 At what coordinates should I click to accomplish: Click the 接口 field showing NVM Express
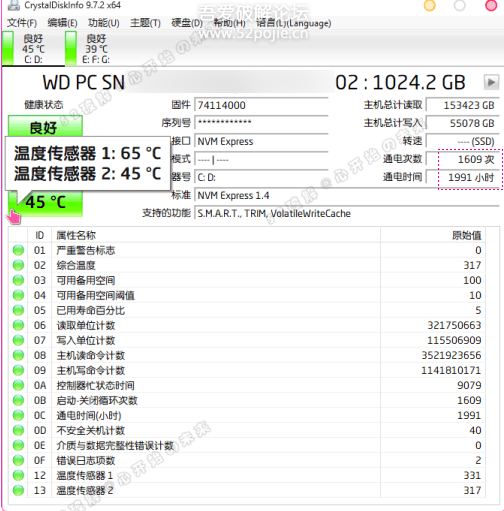[x=262, y=141]
